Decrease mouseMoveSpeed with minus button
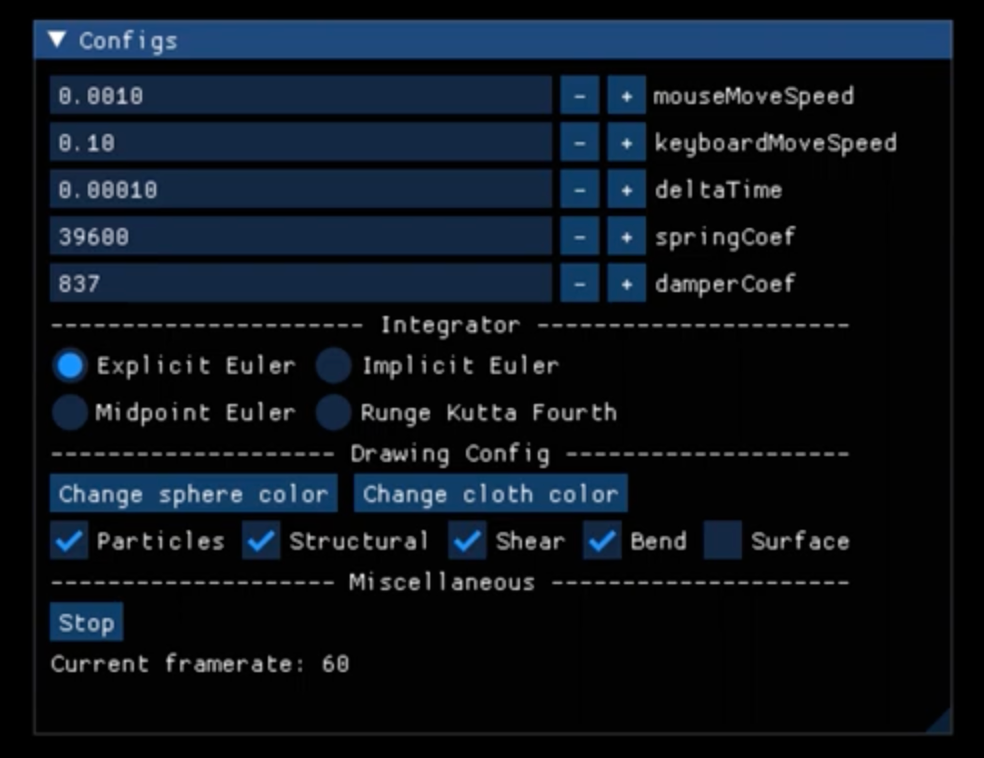 point(579,96)
